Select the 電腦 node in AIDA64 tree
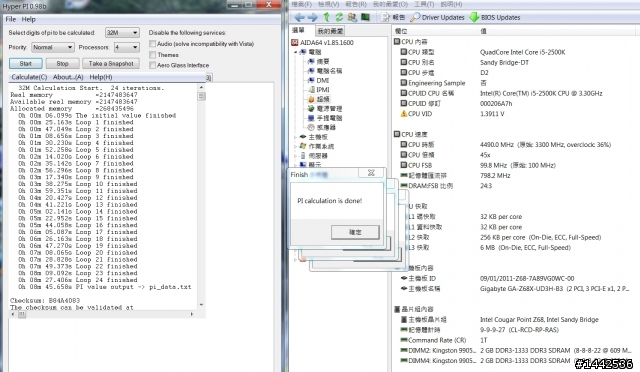The height and width of the screenshot is (372, 640). click(x=311, y=52)
